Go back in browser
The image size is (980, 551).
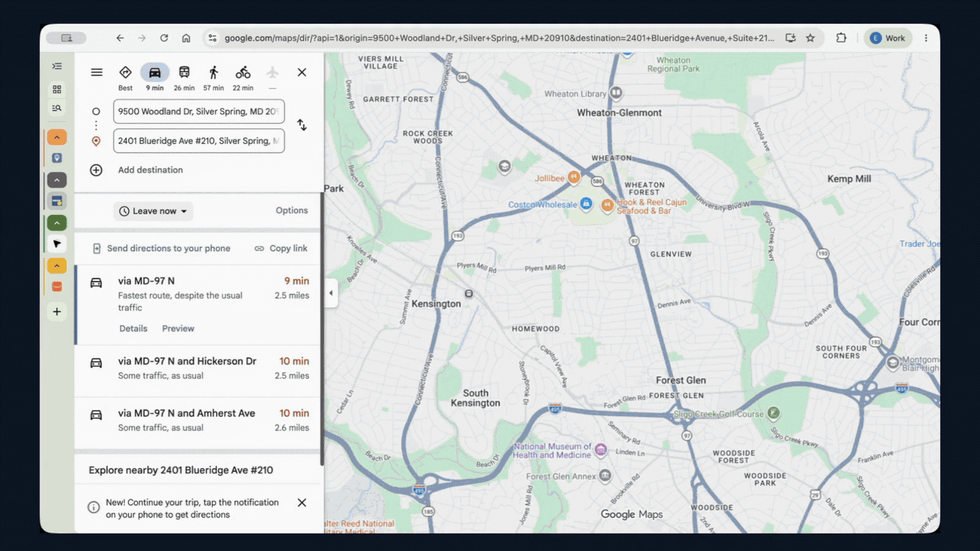[x=120, y=38]
